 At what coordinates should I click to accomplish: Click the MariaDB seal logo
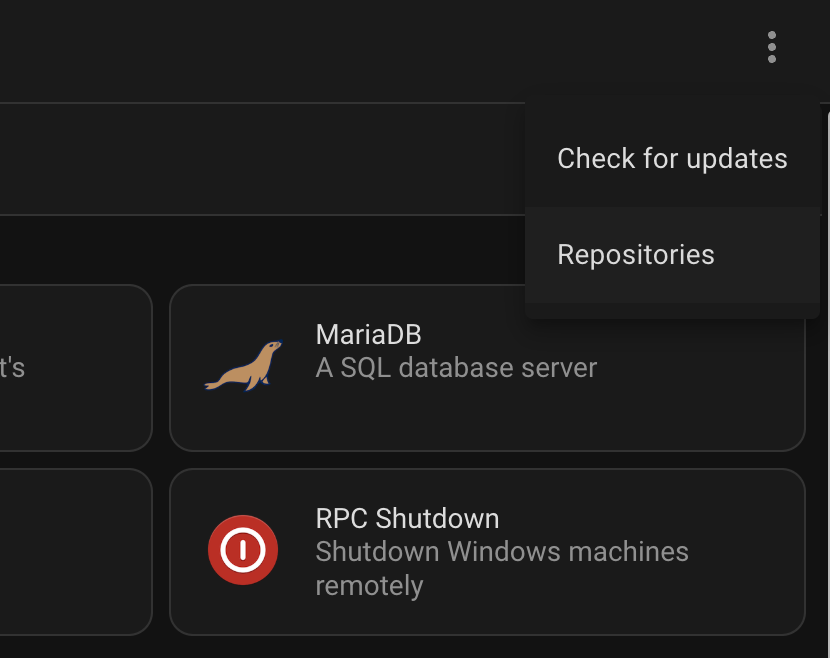point(243,366)
